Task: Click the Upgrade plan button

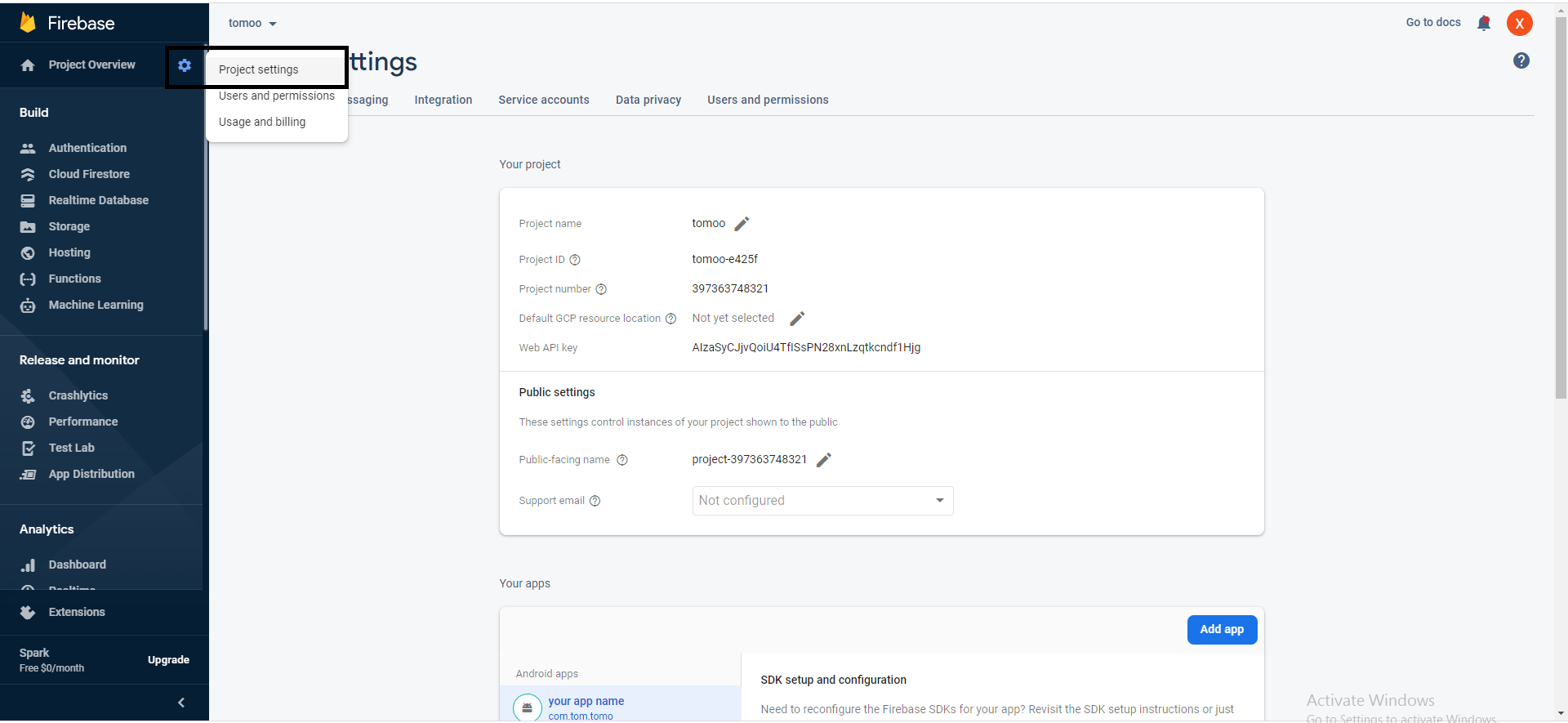Action: click(x=168, y=660)
